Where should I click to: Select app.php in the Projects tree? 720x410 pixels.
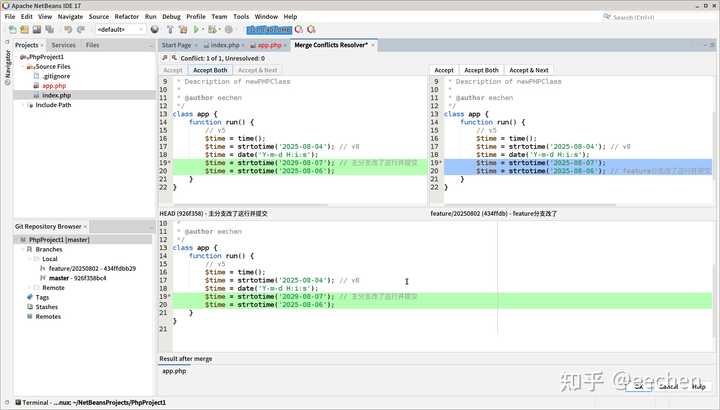click(x=54, y=86)
